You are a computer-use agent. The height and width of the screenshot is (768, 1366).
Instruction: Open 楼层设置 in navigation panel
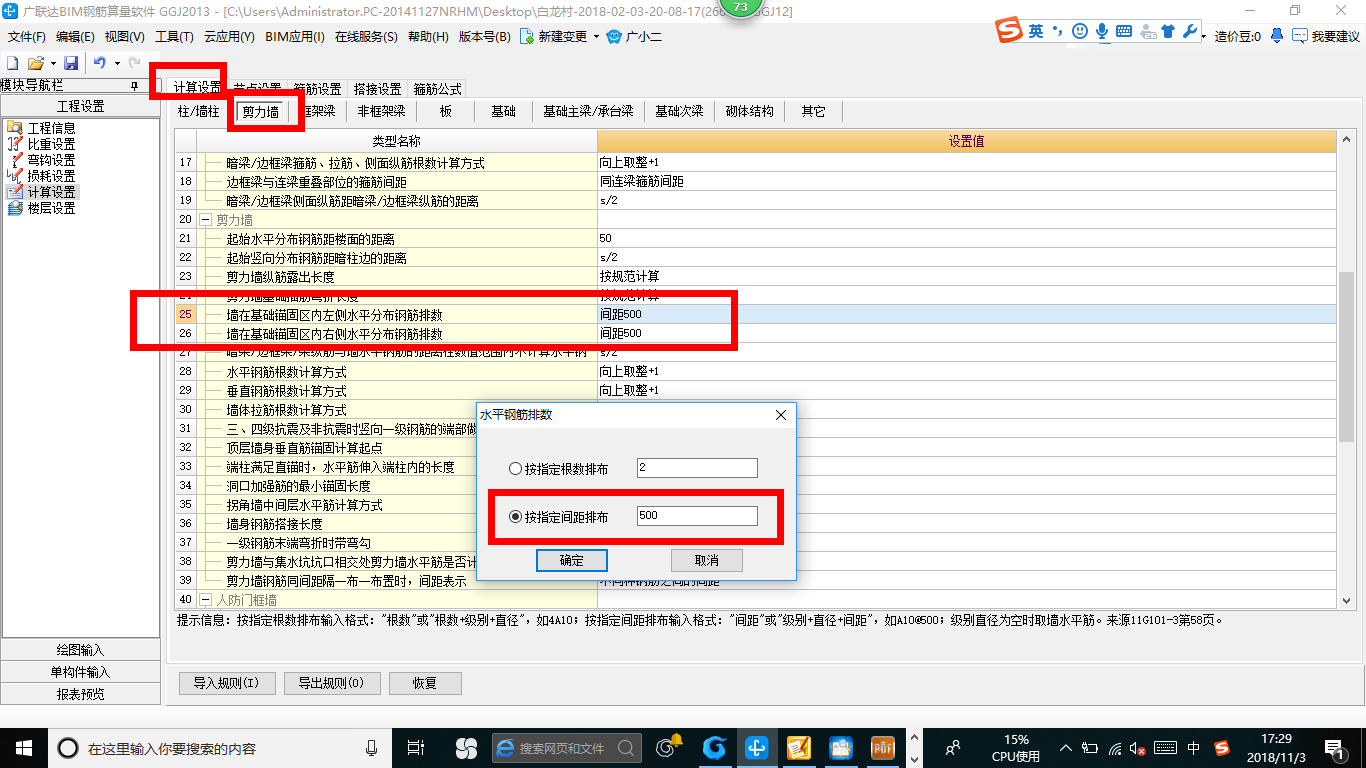coord(50,208)
